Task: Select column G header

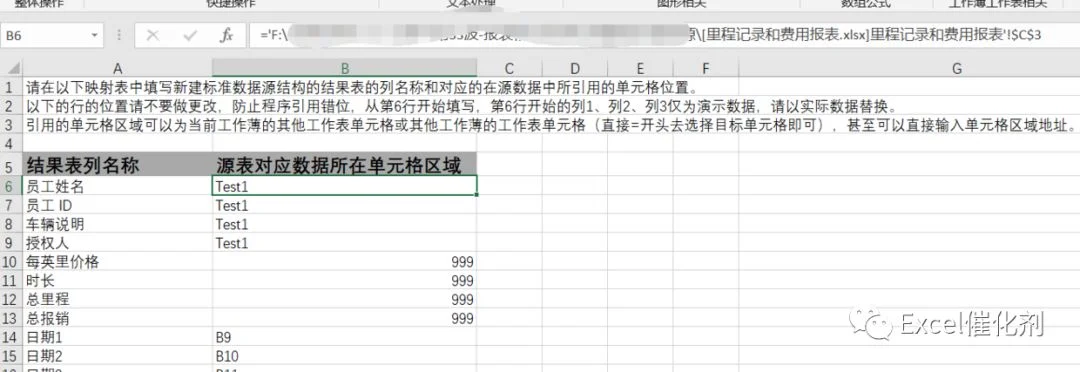Action: click(957, 68)
